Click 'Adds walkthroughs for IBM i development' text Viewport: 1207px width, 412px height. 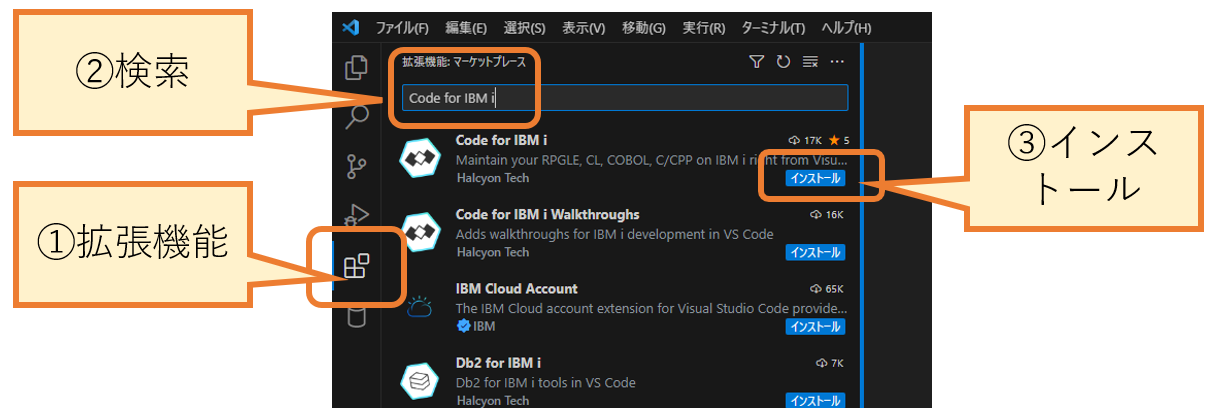[614, 234]
